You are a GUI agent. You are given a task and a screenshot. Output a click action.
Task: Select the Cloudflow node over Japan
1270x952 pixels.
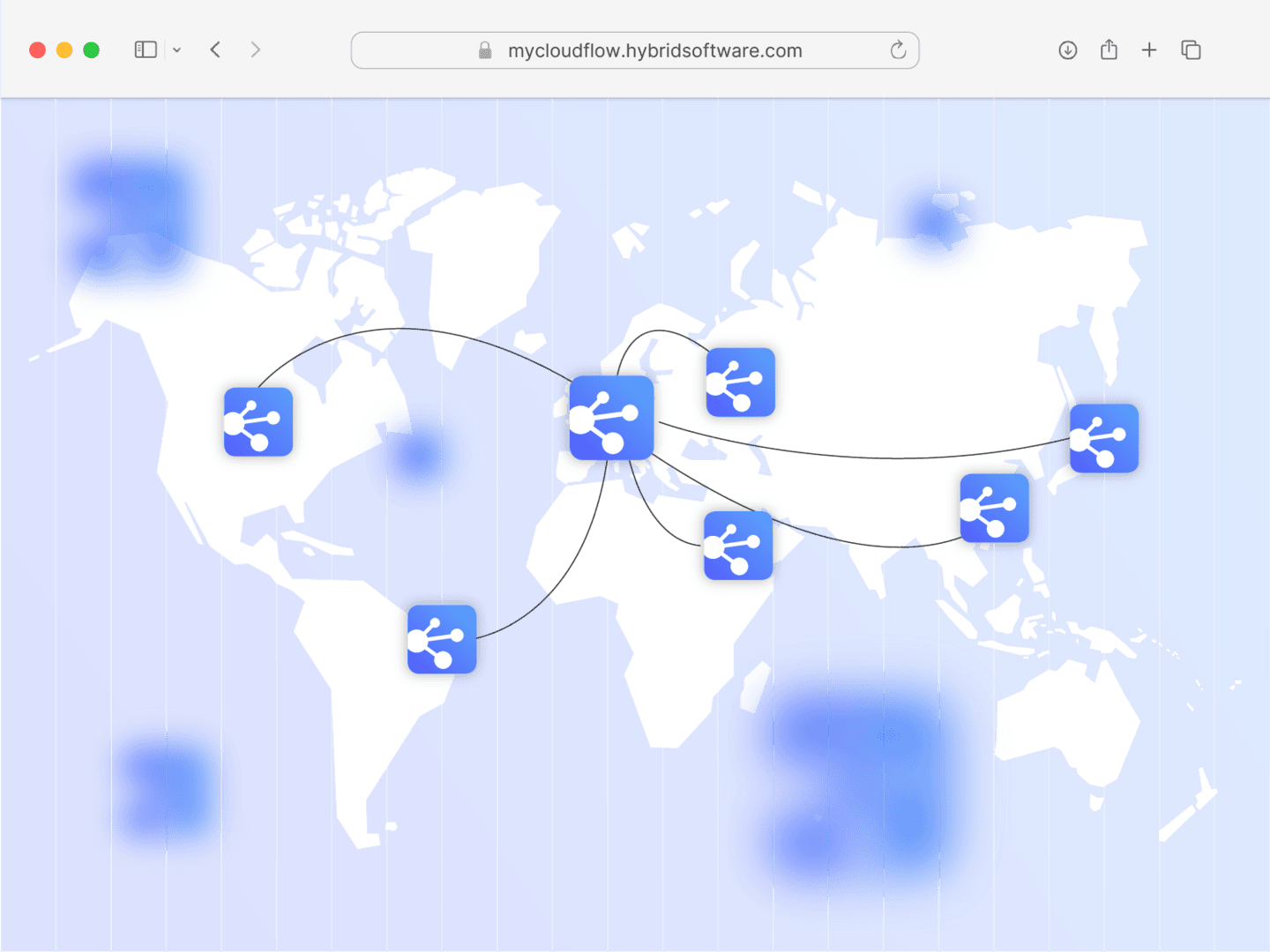point(1104,439)
